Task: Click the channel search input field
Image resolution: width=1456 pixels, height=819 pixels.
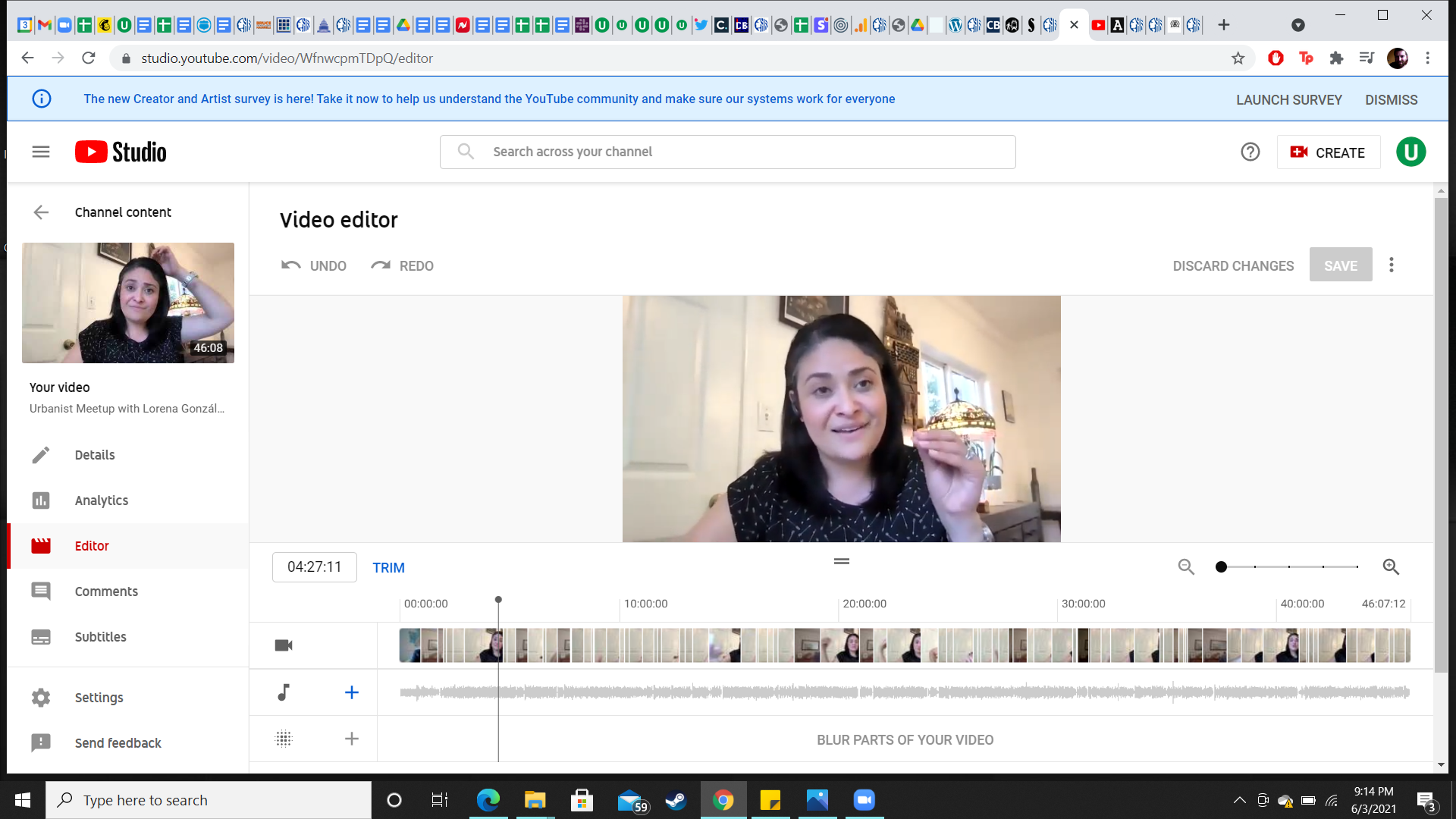Action: click(728, 152)
